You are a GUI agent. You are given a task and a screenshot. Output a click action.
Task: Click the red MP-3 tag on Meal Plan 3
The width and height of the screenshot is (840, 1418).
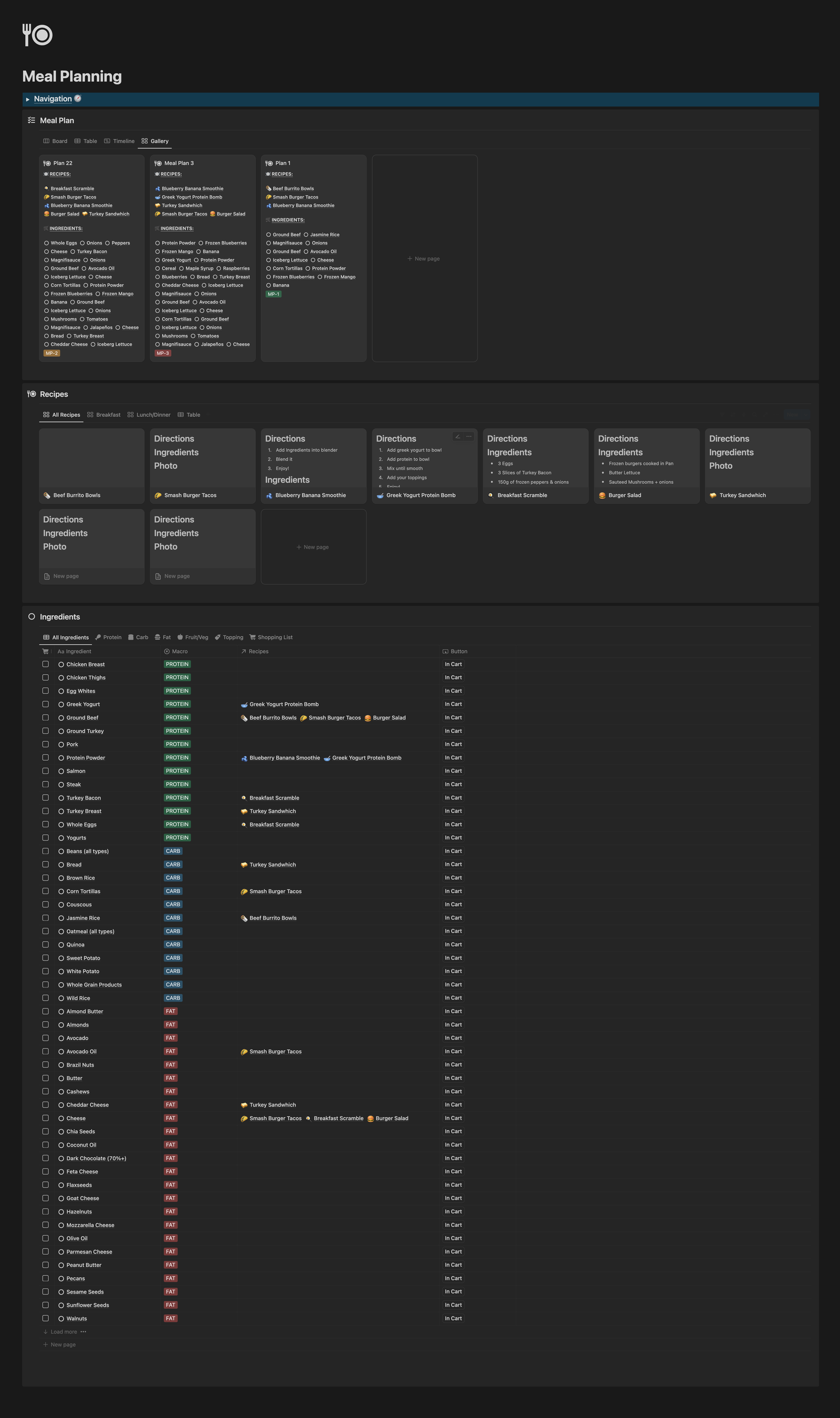tap(163, 353)
